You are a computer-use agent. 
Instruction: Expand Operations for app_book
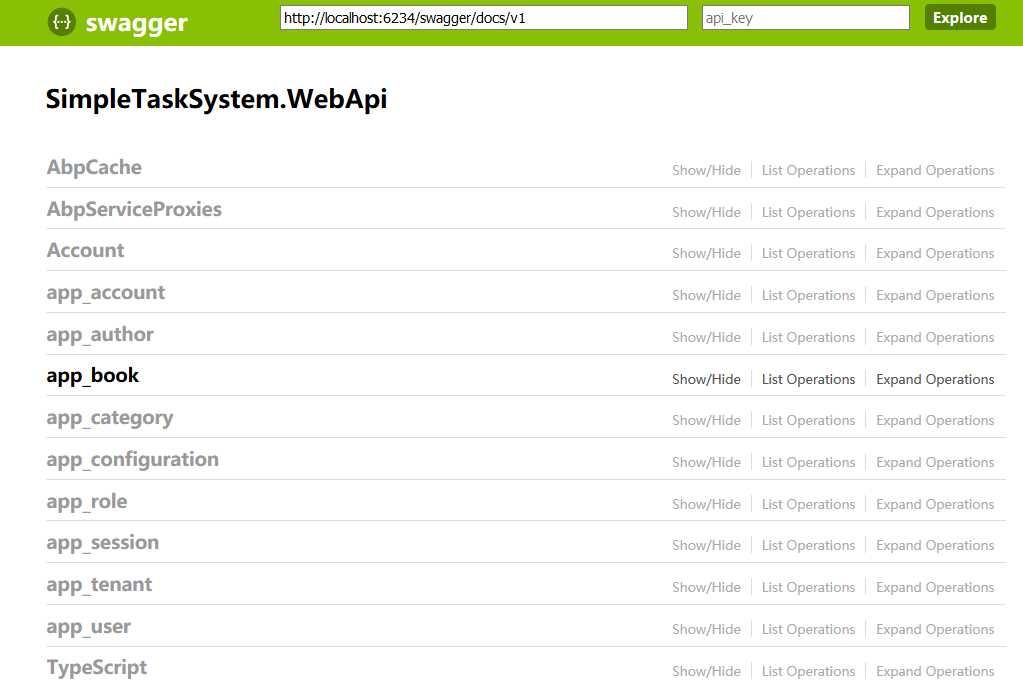[935, 379]
